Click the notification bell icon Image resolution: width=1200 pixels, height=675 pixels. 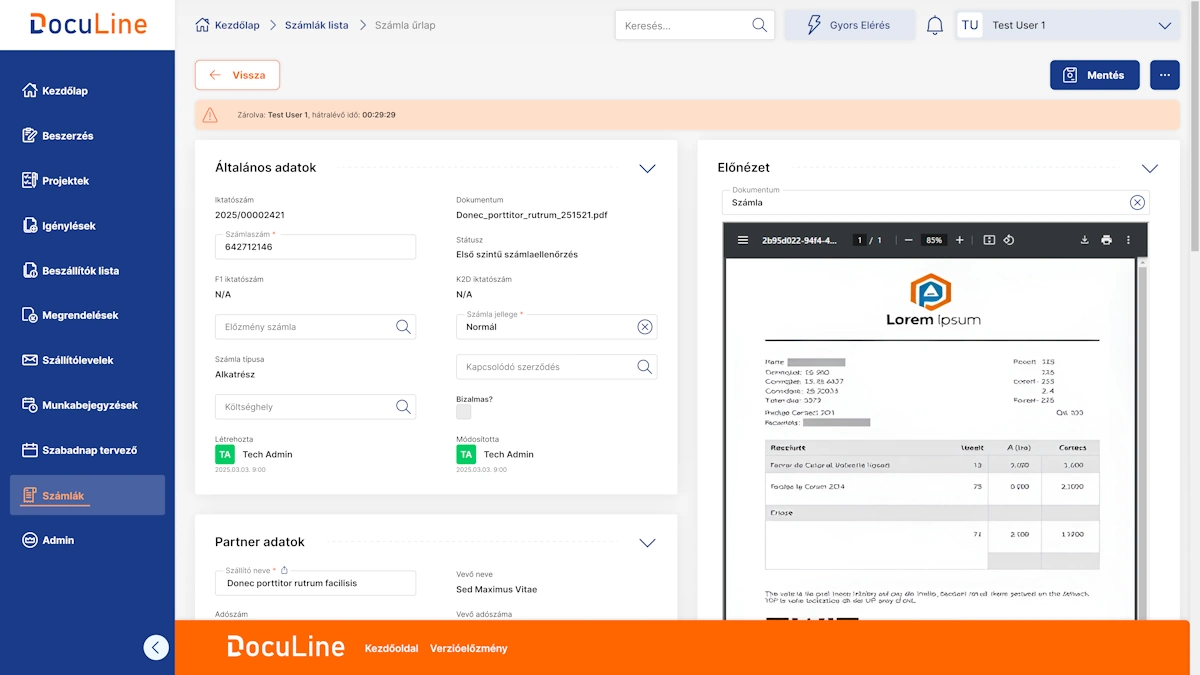[935, 25]
